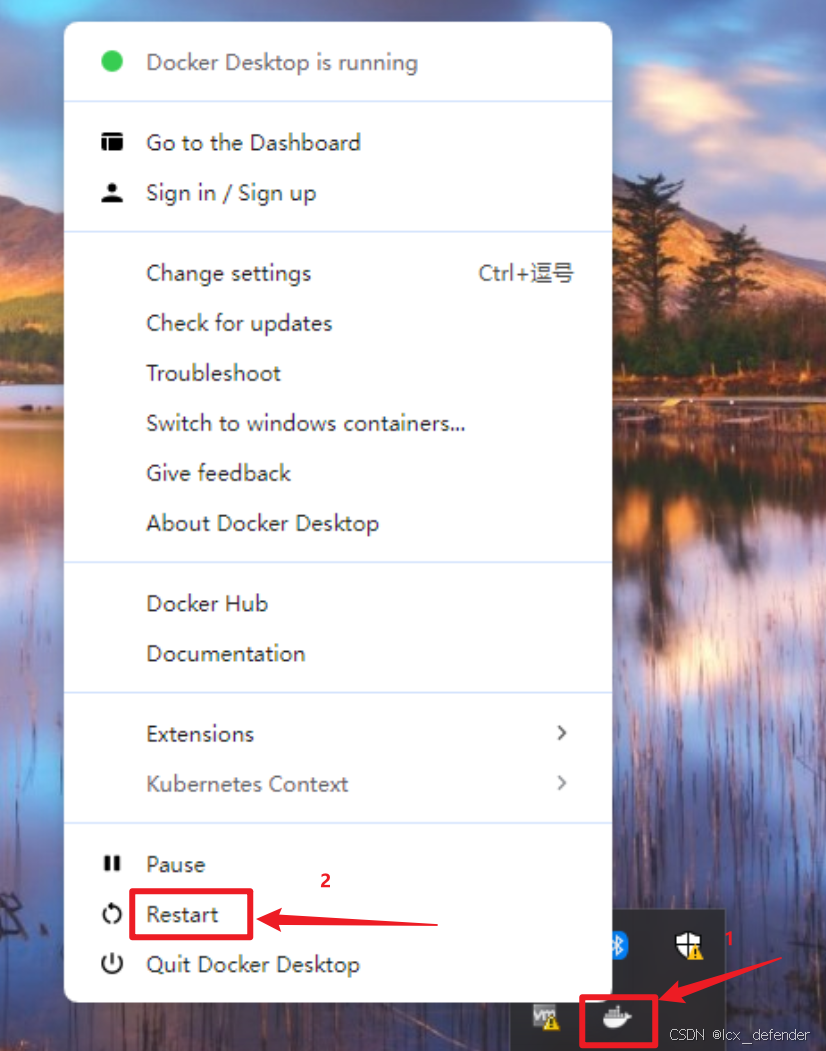This screenshot has width=826, height=1051.
Task: Expand the Extensions submenu arrow
Action: pos(562,733)
